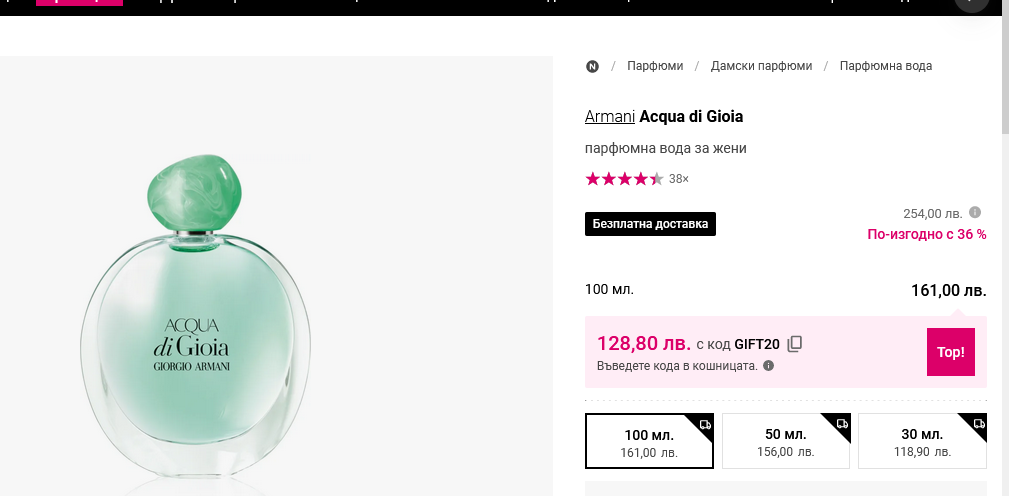
Task: Click the Безплатна доставка badge
Action: pos(650,224)
